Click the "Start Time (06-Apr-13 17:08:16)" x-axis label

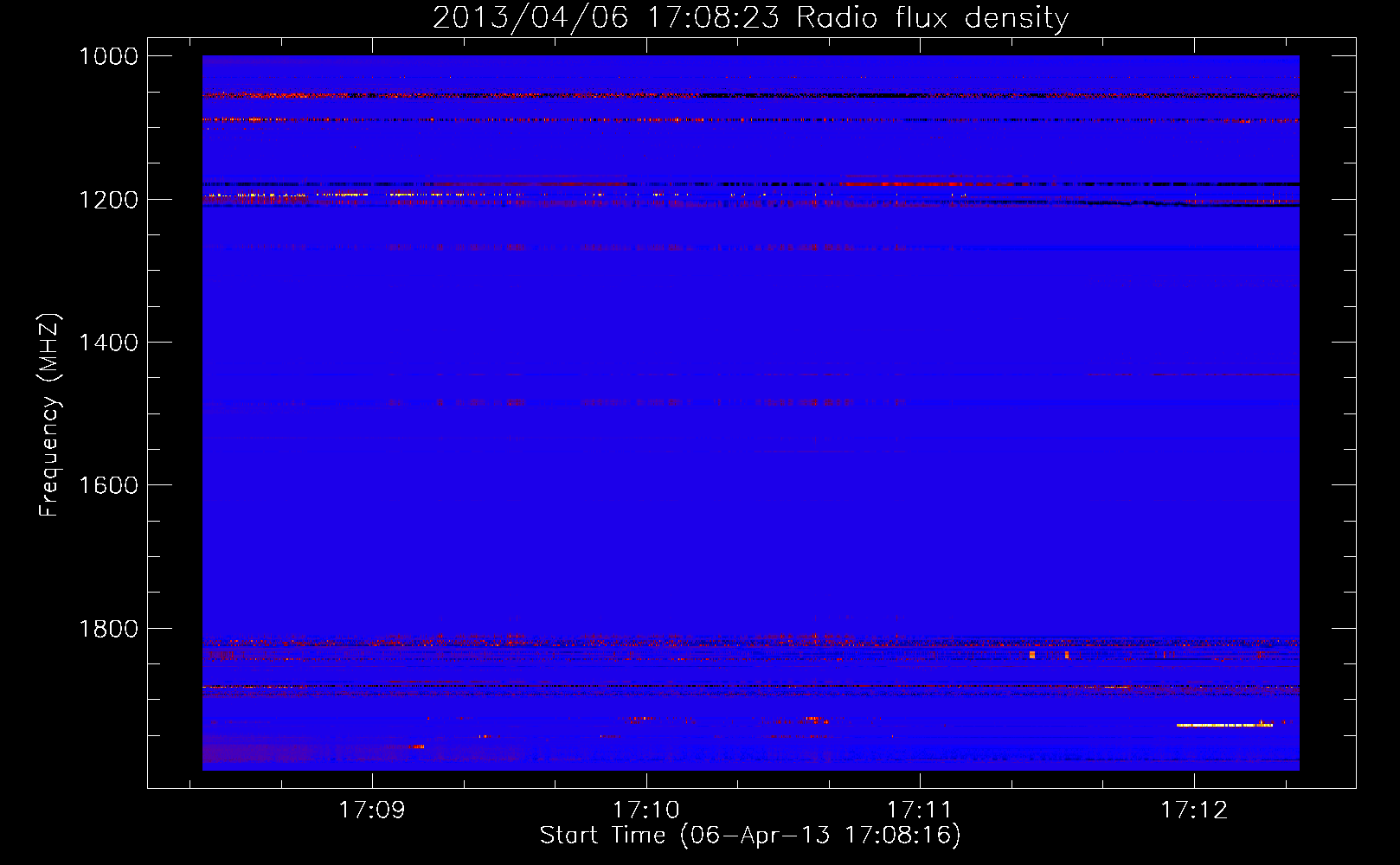(x=750, y=836)
